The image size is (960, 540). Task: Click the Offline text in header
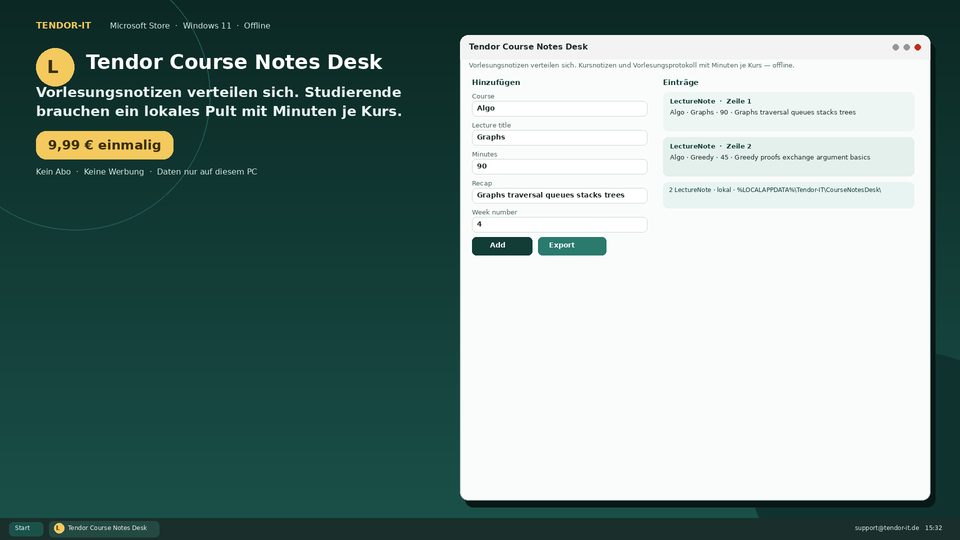tap(257, 26)
